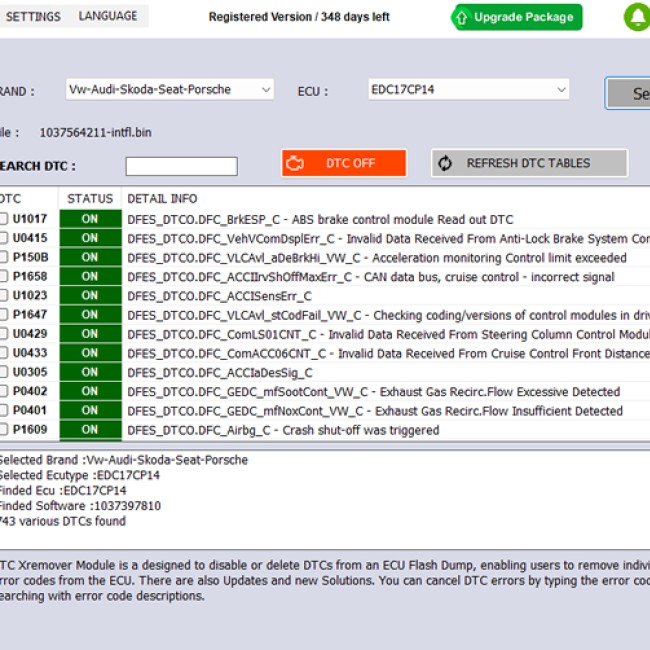
Task: Click the orange DTC OFF button
Action: [344, 163]
